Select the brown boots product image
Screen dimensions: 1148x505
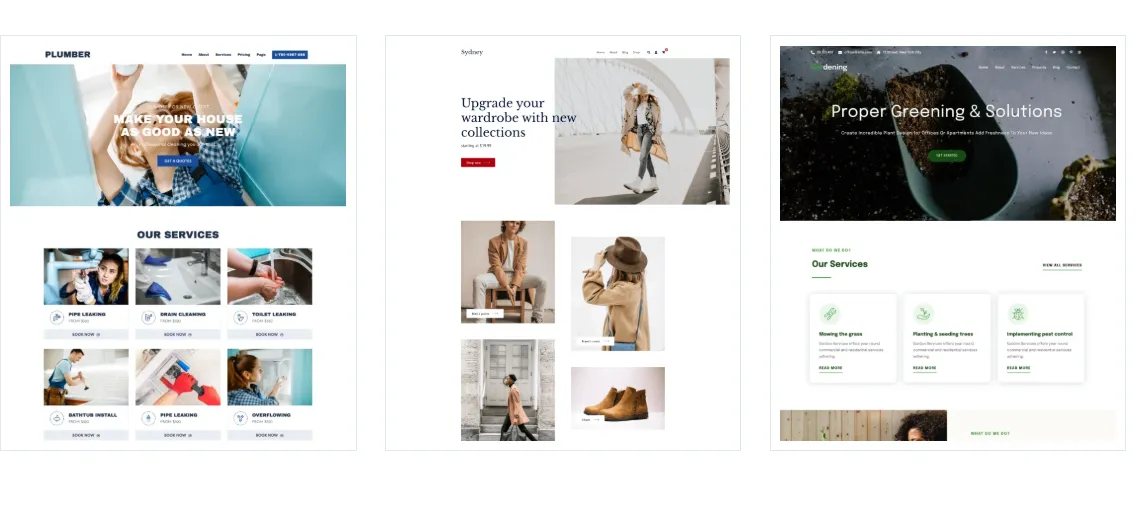[617, 397]
